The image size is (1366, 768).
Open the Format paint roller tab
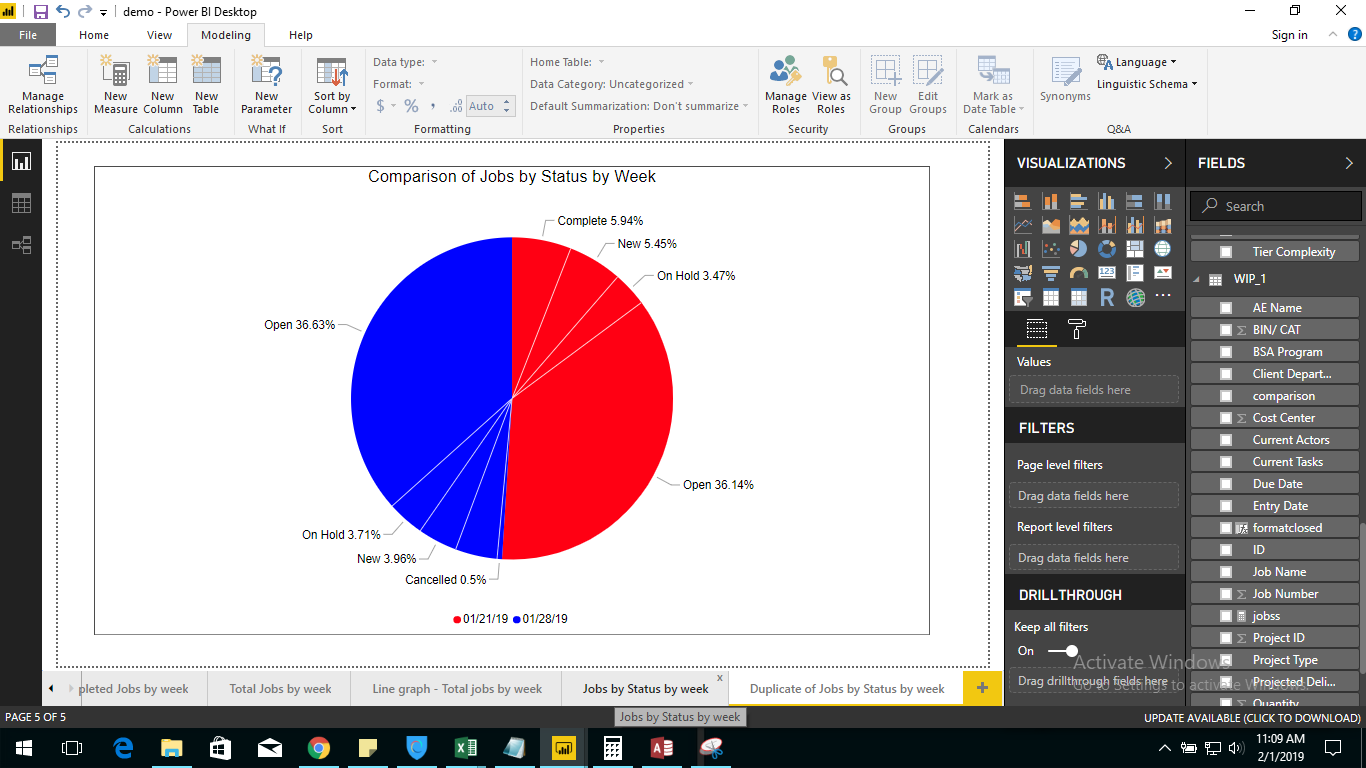[1077, 329]
